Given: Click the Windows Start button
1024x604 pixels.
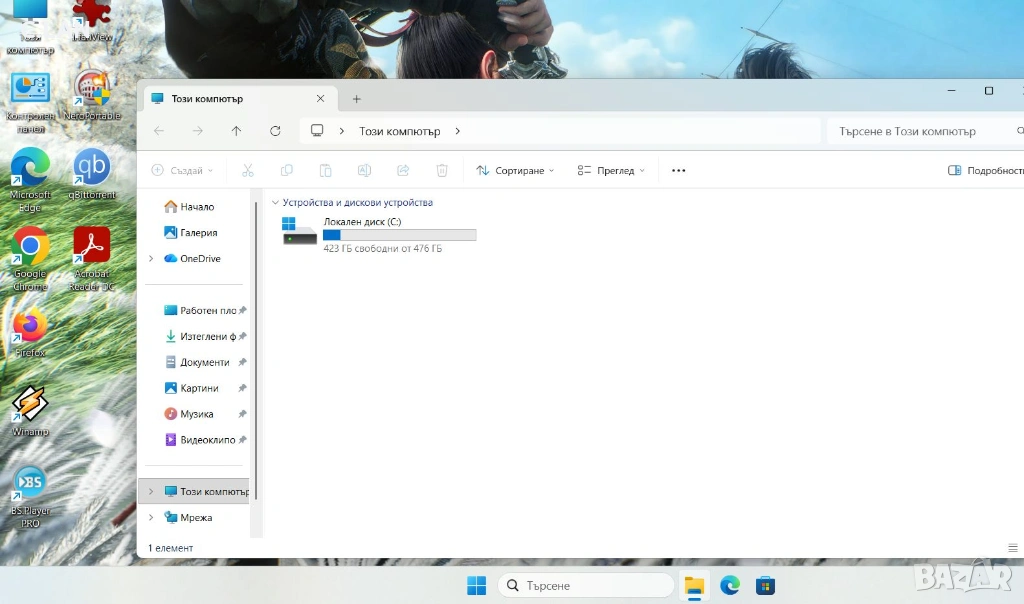Looking at the screenshot, I should [x=476, y=586].
